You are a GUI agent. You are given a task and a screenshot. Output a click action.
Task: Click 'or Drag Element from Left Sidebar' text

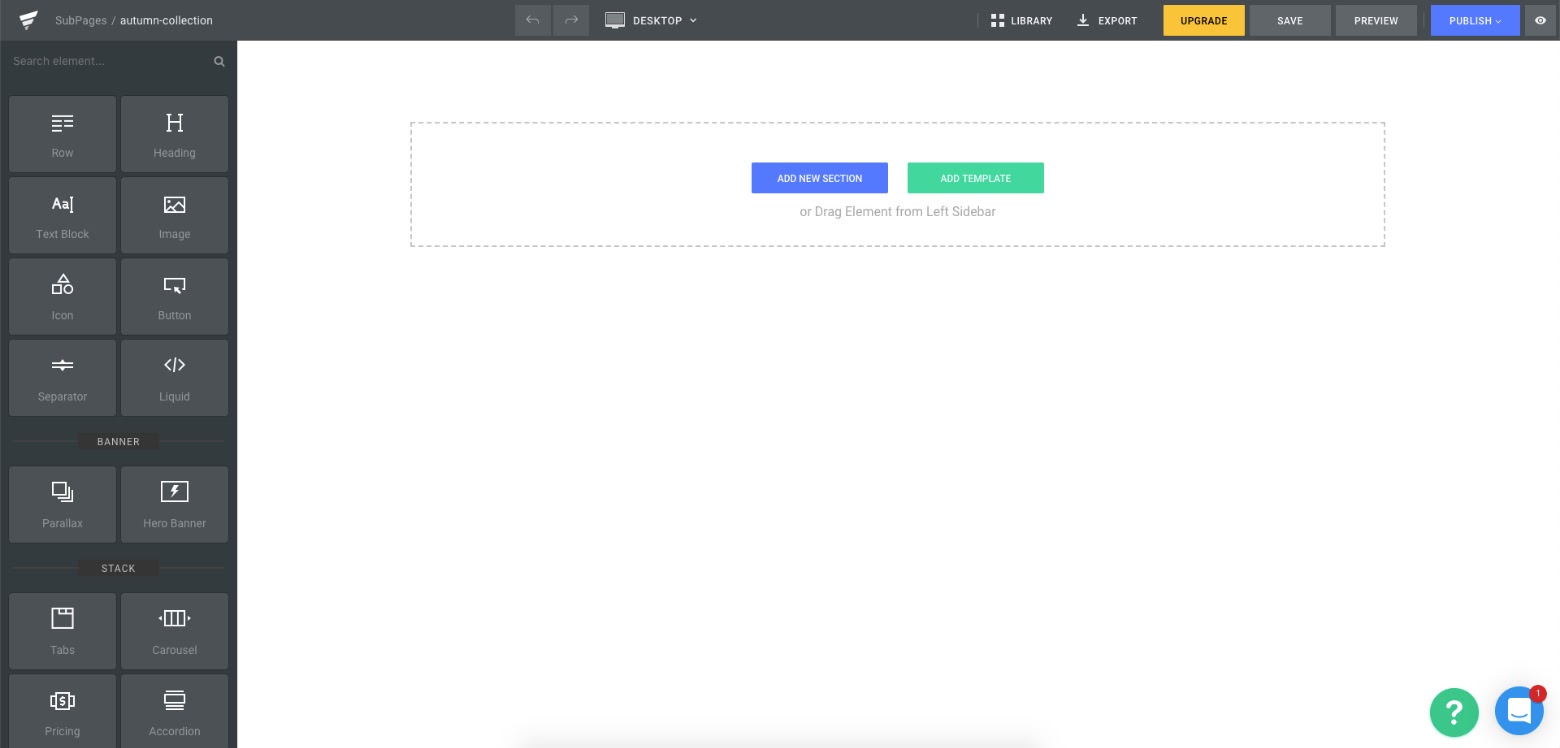(897, 211)
